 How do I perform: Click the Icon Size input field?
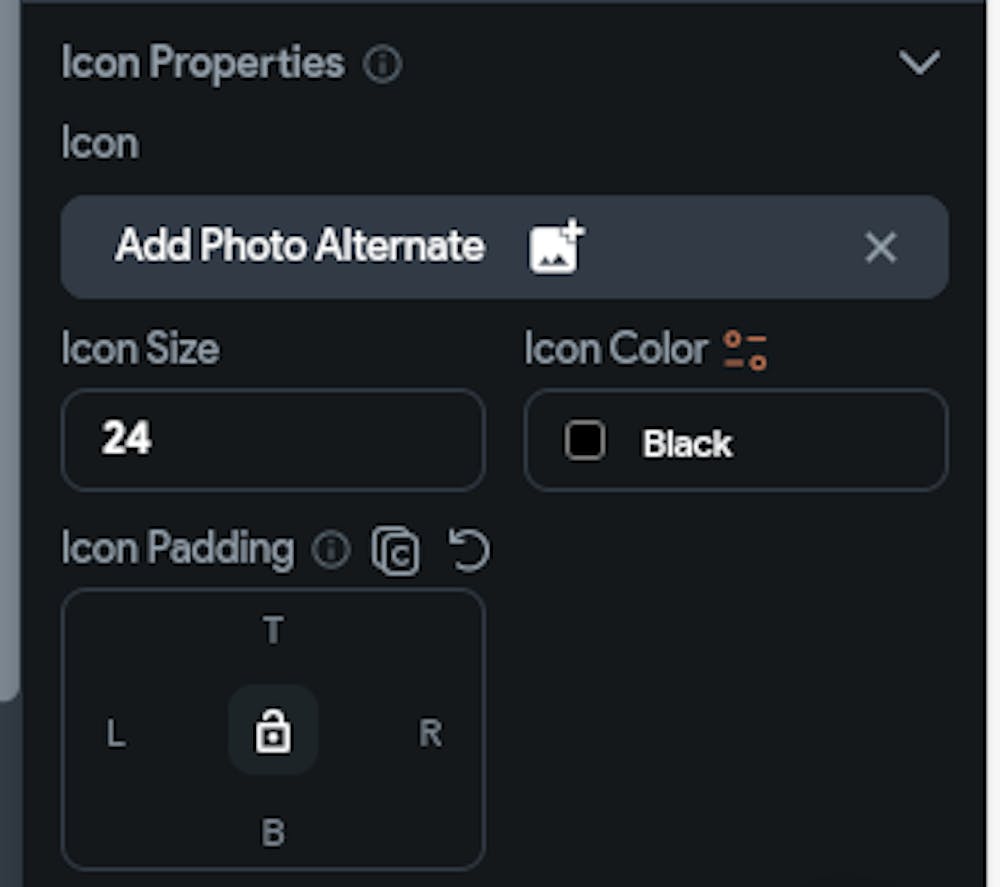[273, 440]
